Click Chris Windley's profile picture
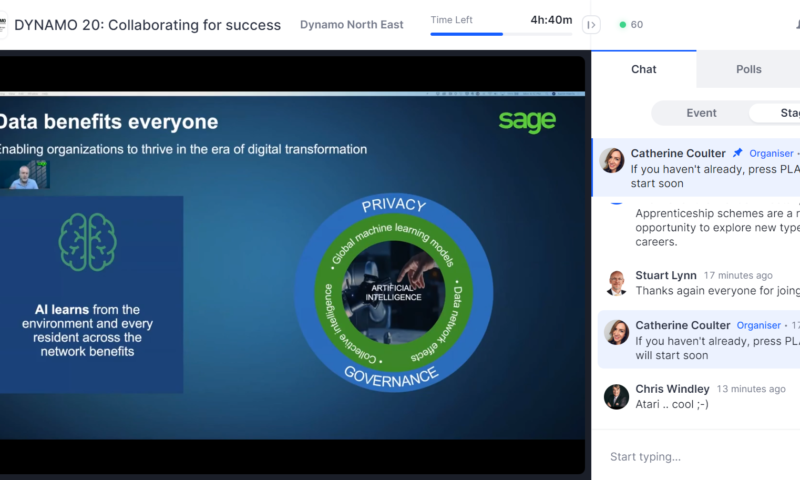 click(616, 396)
